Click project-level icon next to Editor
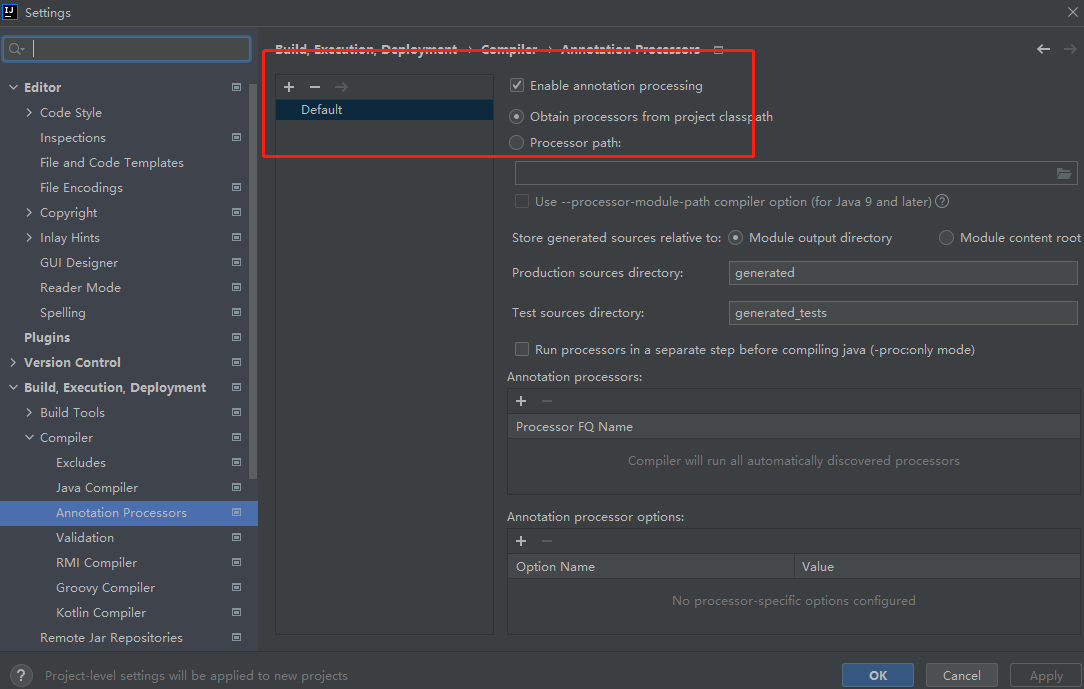The image size is (1084, 689). 236,87
